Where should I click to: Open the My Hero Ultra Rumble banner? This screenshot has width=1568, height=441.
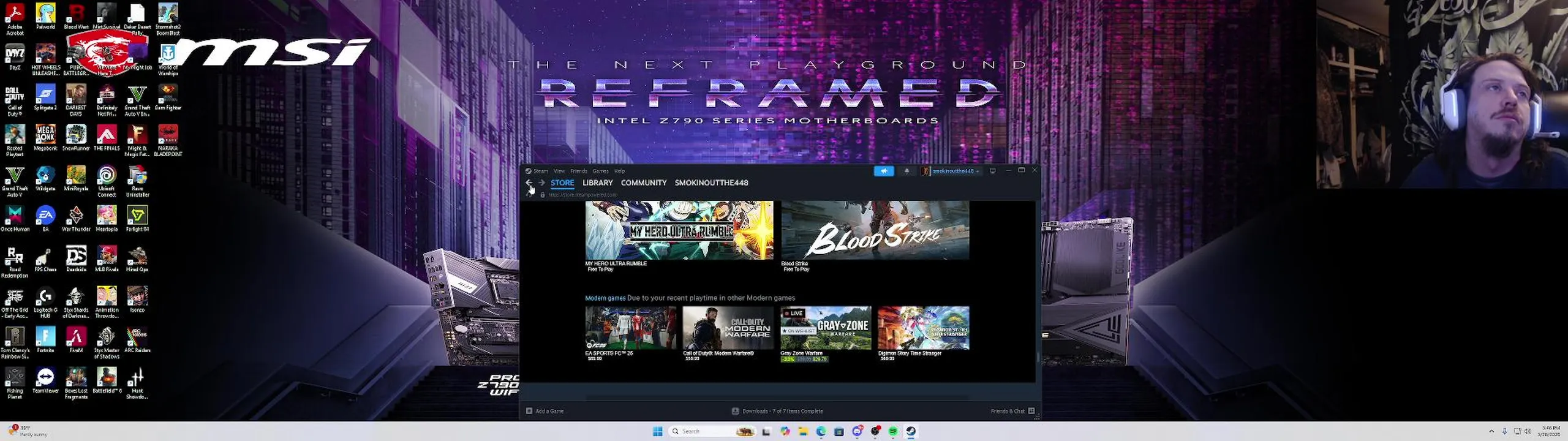[x=679, y=230]
